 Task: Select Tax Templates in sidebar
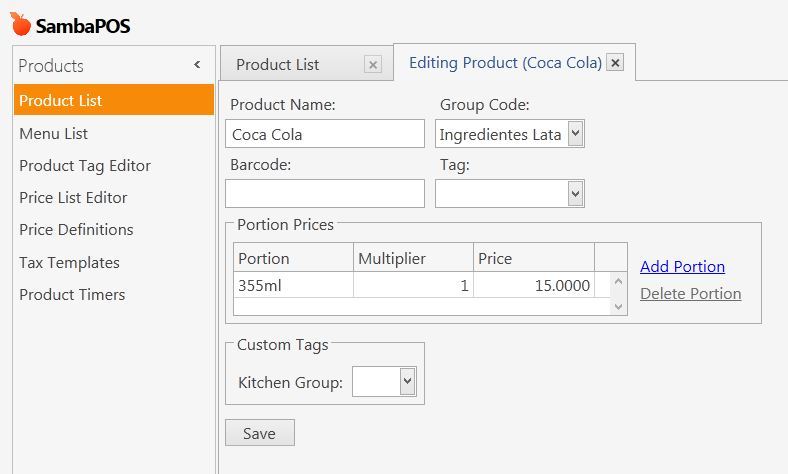pyautogui.click(x=69, y=263)
